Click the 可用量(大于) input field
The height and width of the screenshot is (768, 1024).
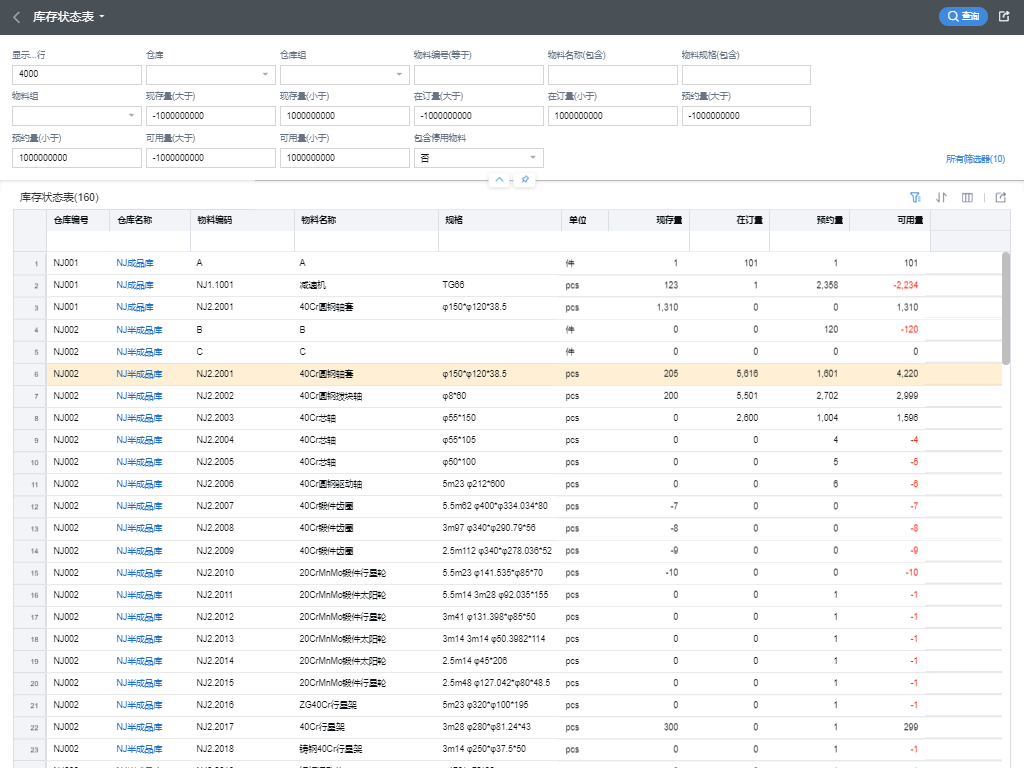point(210,158)
